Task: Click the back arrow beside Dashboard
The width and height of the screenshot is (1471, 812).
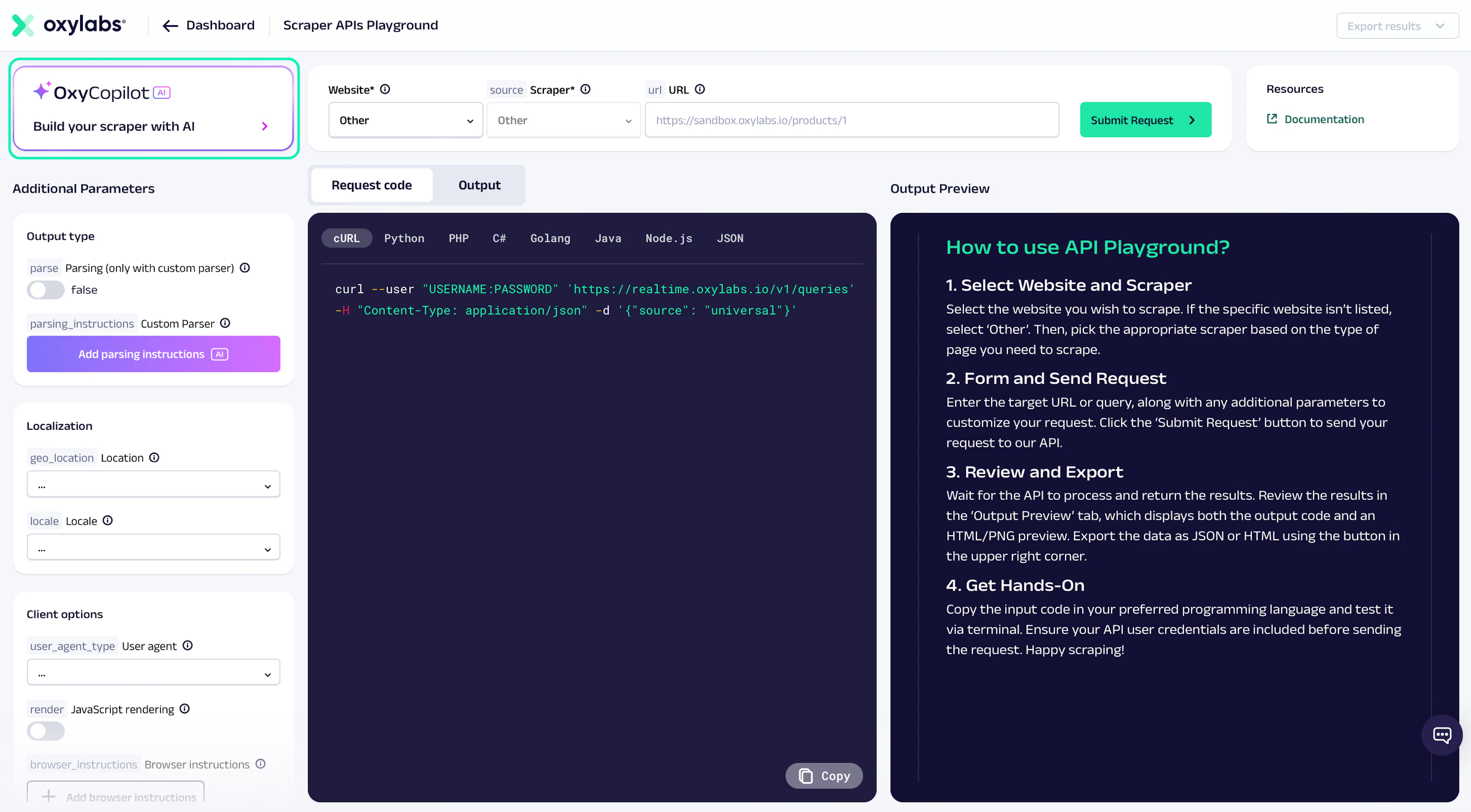Action: pos(170,26)
